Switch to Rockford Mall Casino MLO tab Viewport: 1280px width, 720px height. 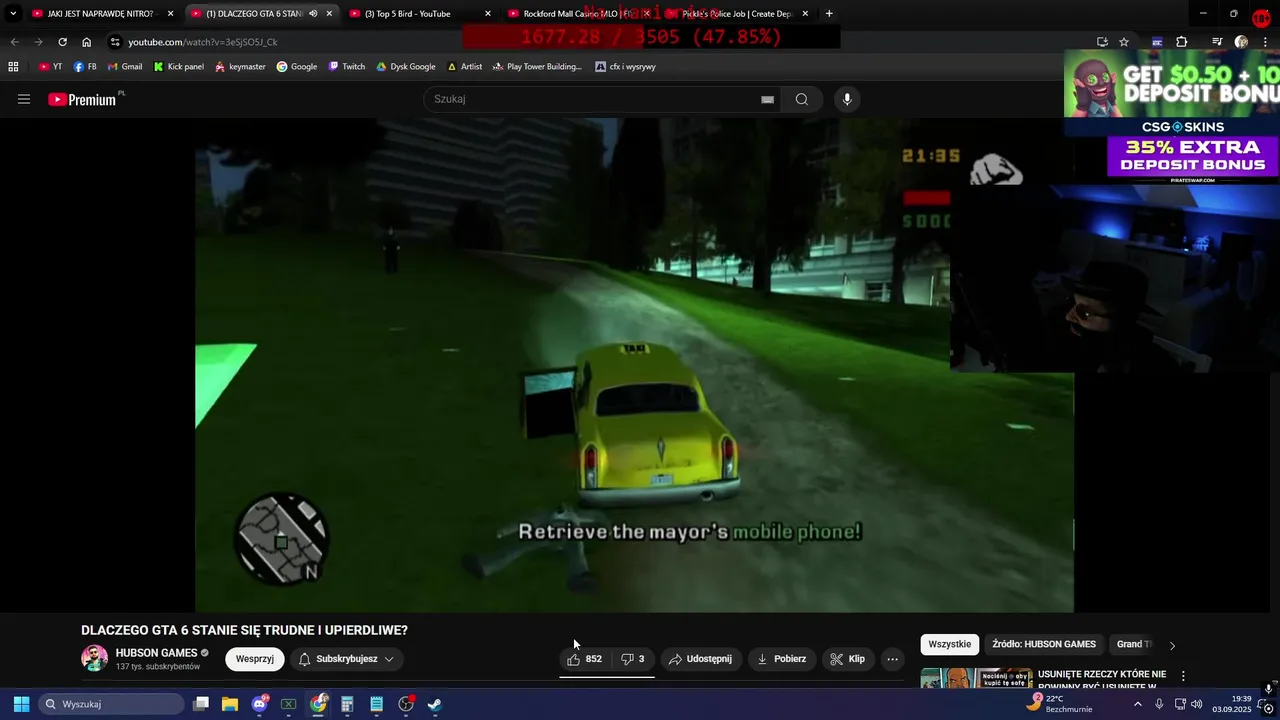click(579, 14)
